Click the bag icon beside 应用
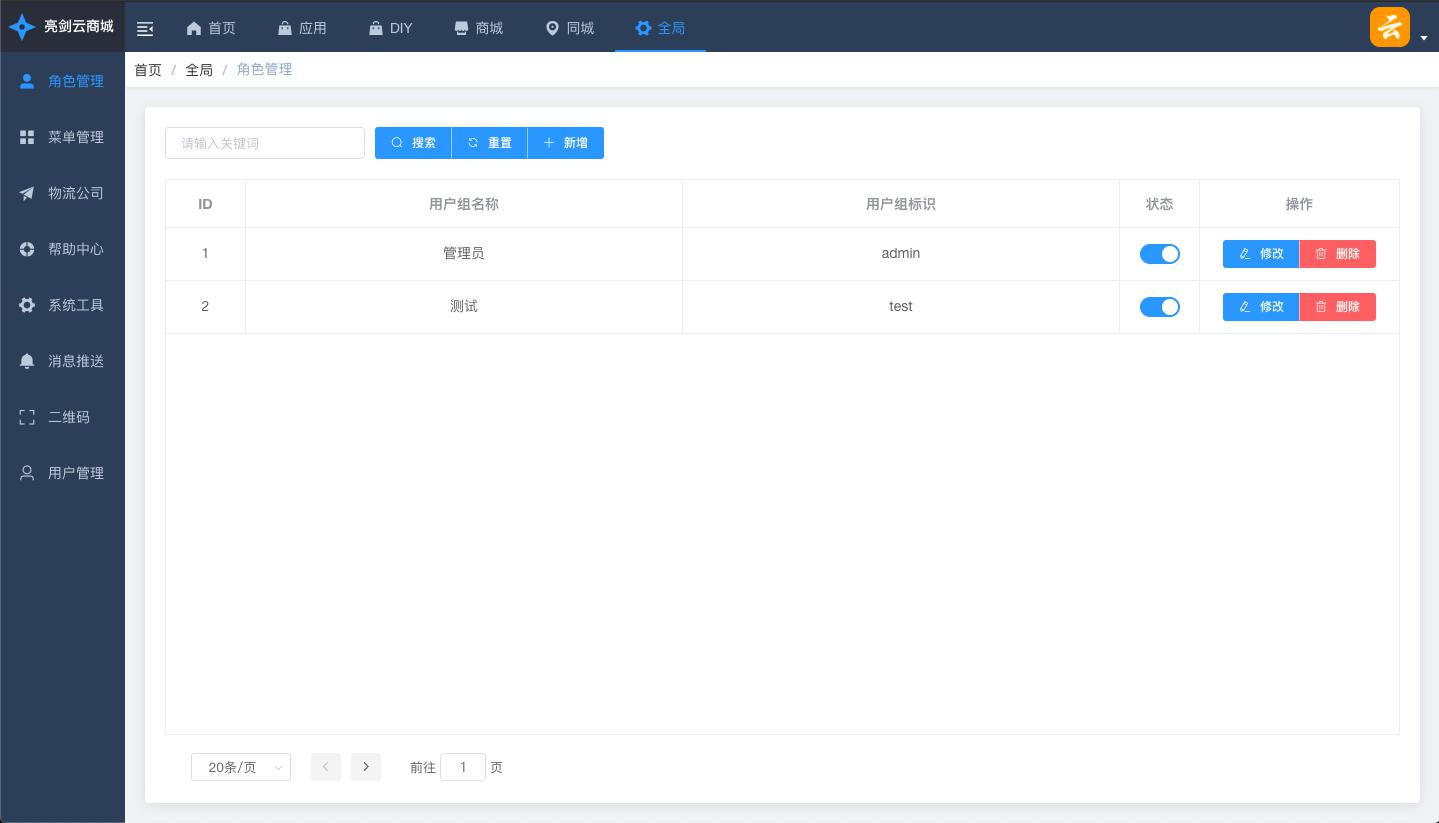The width and height of the screenshot is (1439, 823). [x=285, y=28]
